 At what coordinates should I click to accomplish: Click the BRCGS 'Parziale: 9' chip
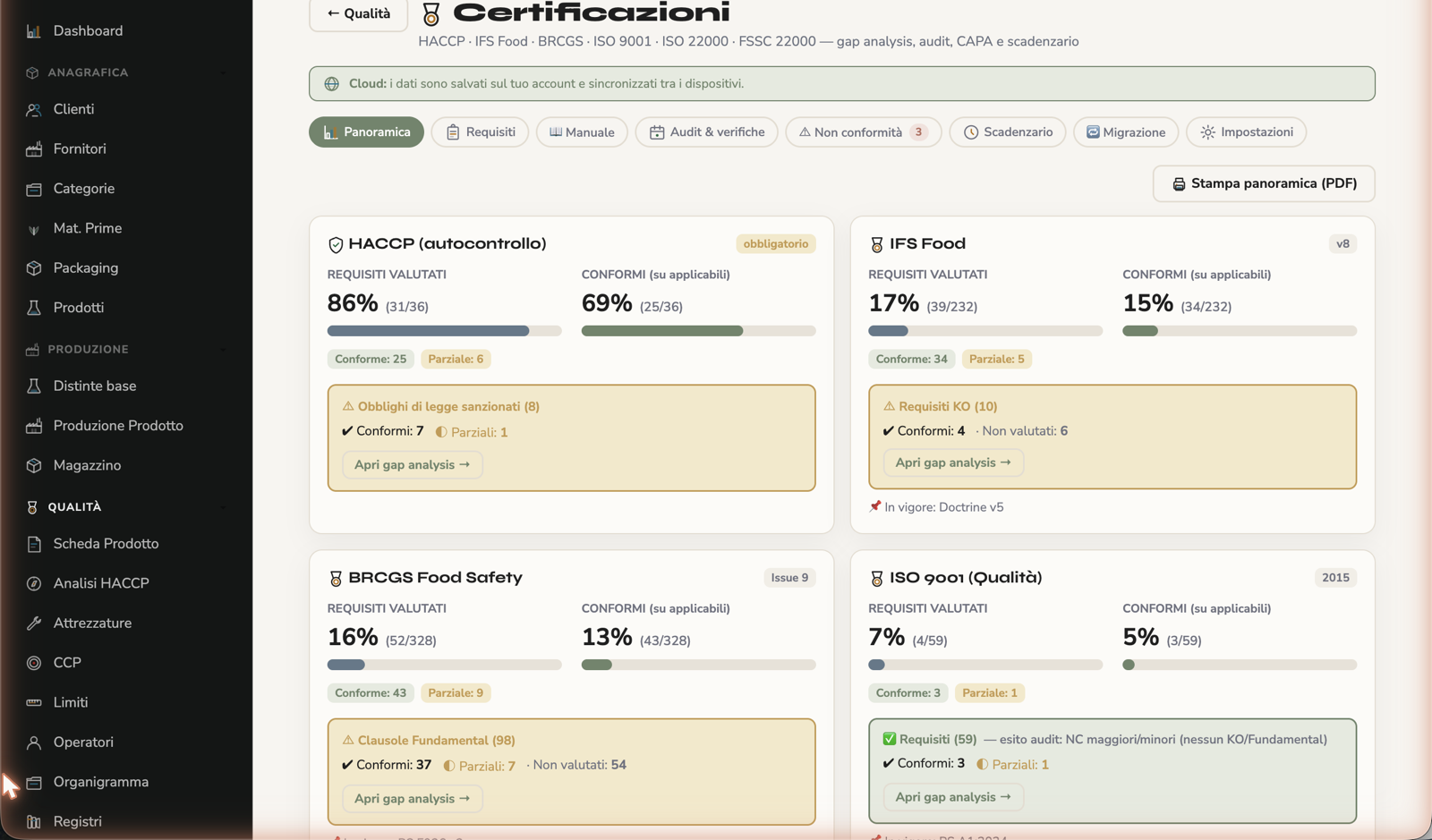click(x=456, y=693)
